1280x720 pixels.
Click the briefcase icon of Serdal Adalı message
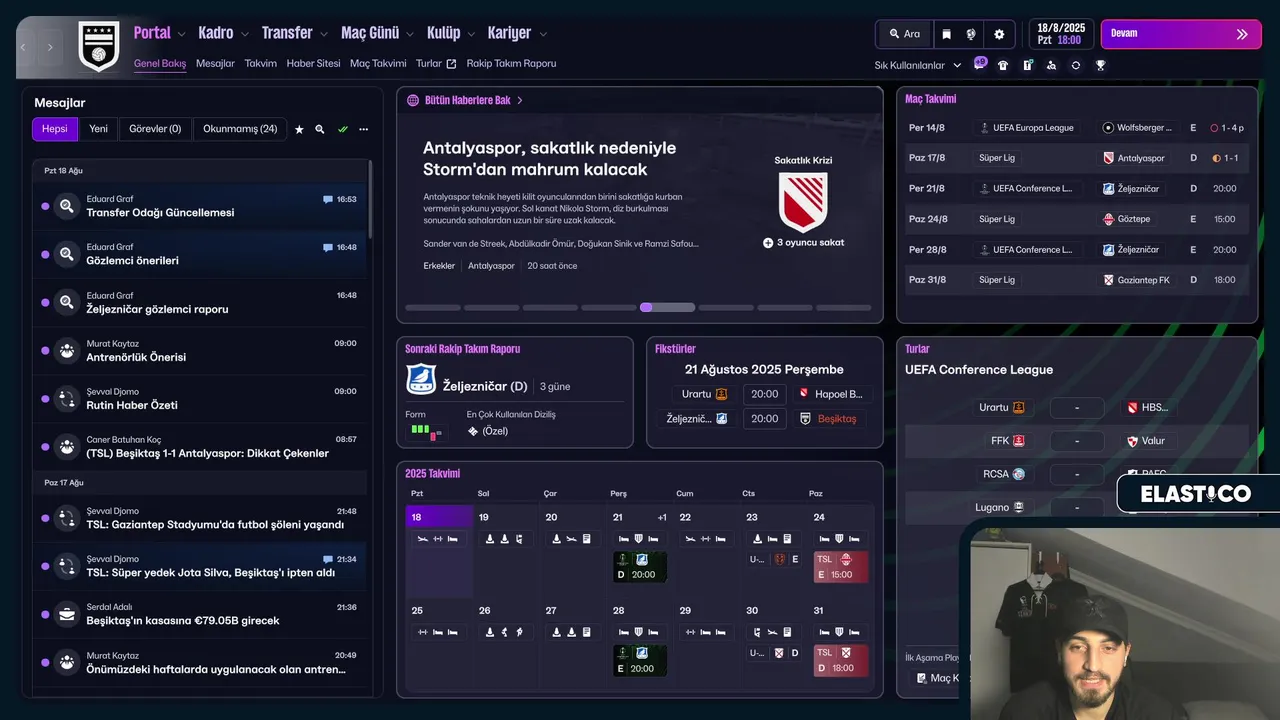pos(66,614)
